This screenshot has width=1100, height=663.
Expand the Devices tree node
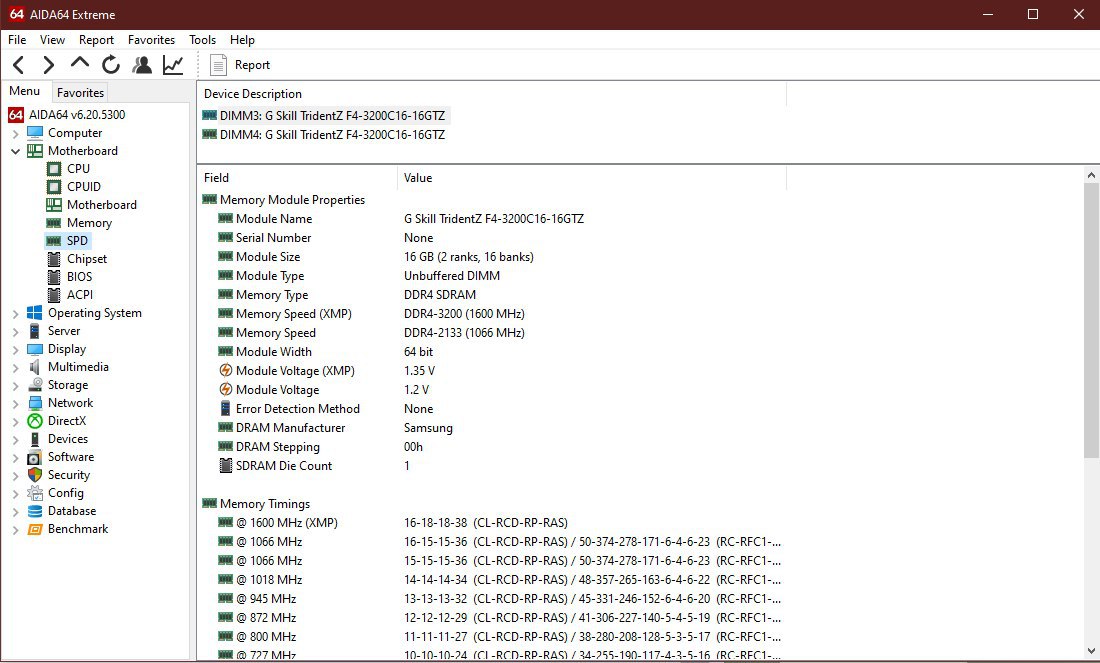15,439
